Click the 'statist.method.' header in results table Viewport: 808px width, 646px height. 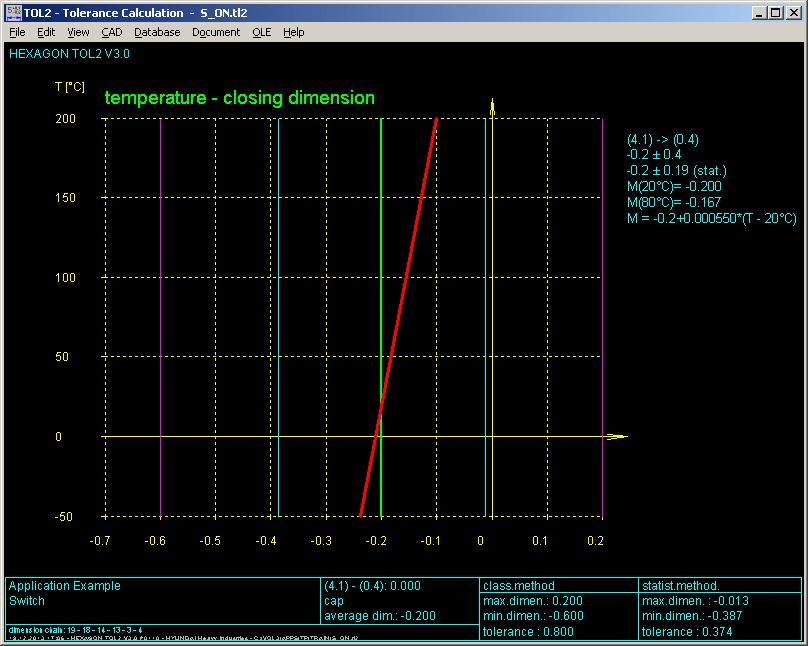tap(680, 586)
